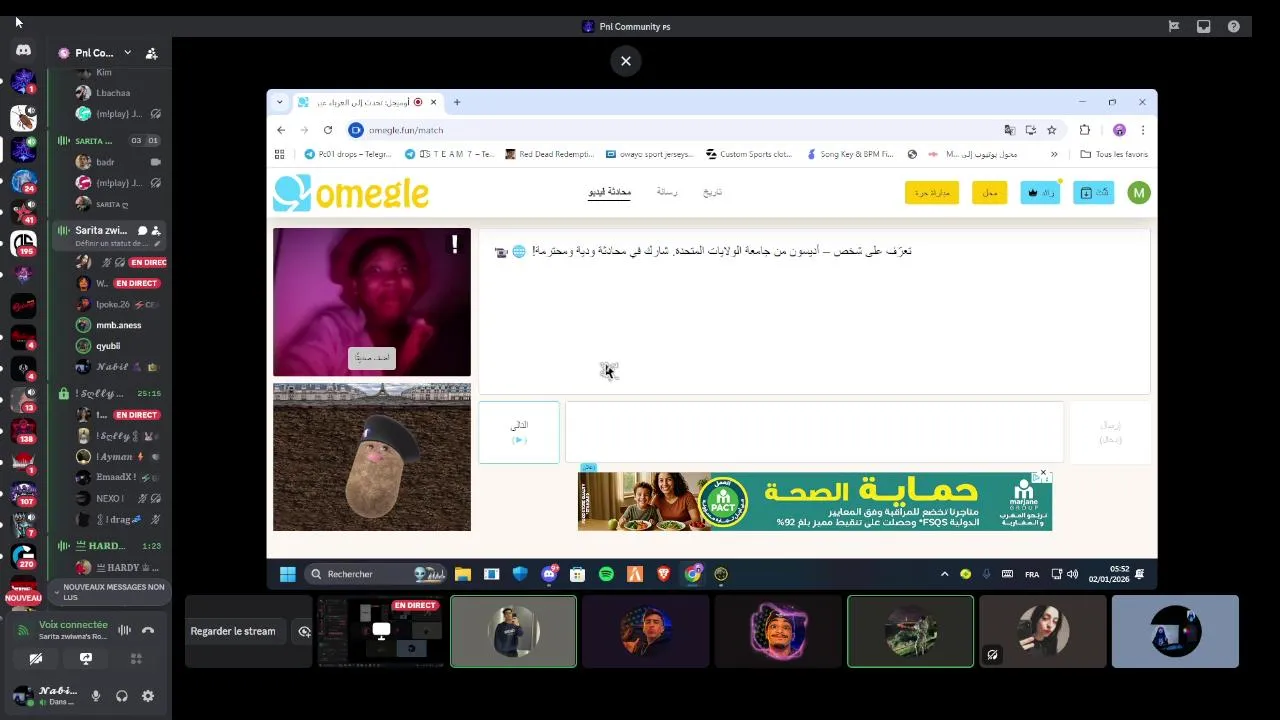Open the inbox icon in Discord title bar

[1204, 27]
